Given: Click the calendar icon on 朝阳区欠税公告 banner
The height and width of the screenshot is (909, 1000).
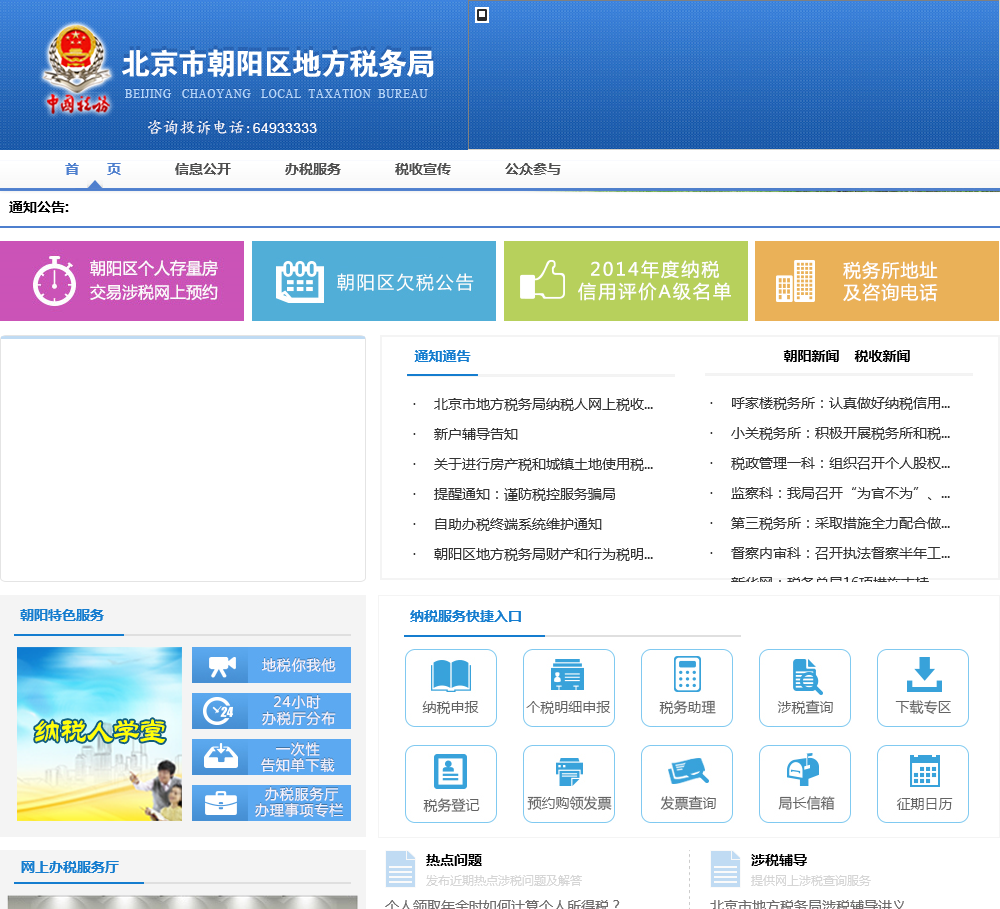Looking at the screenshot, I should click(300, 281).
